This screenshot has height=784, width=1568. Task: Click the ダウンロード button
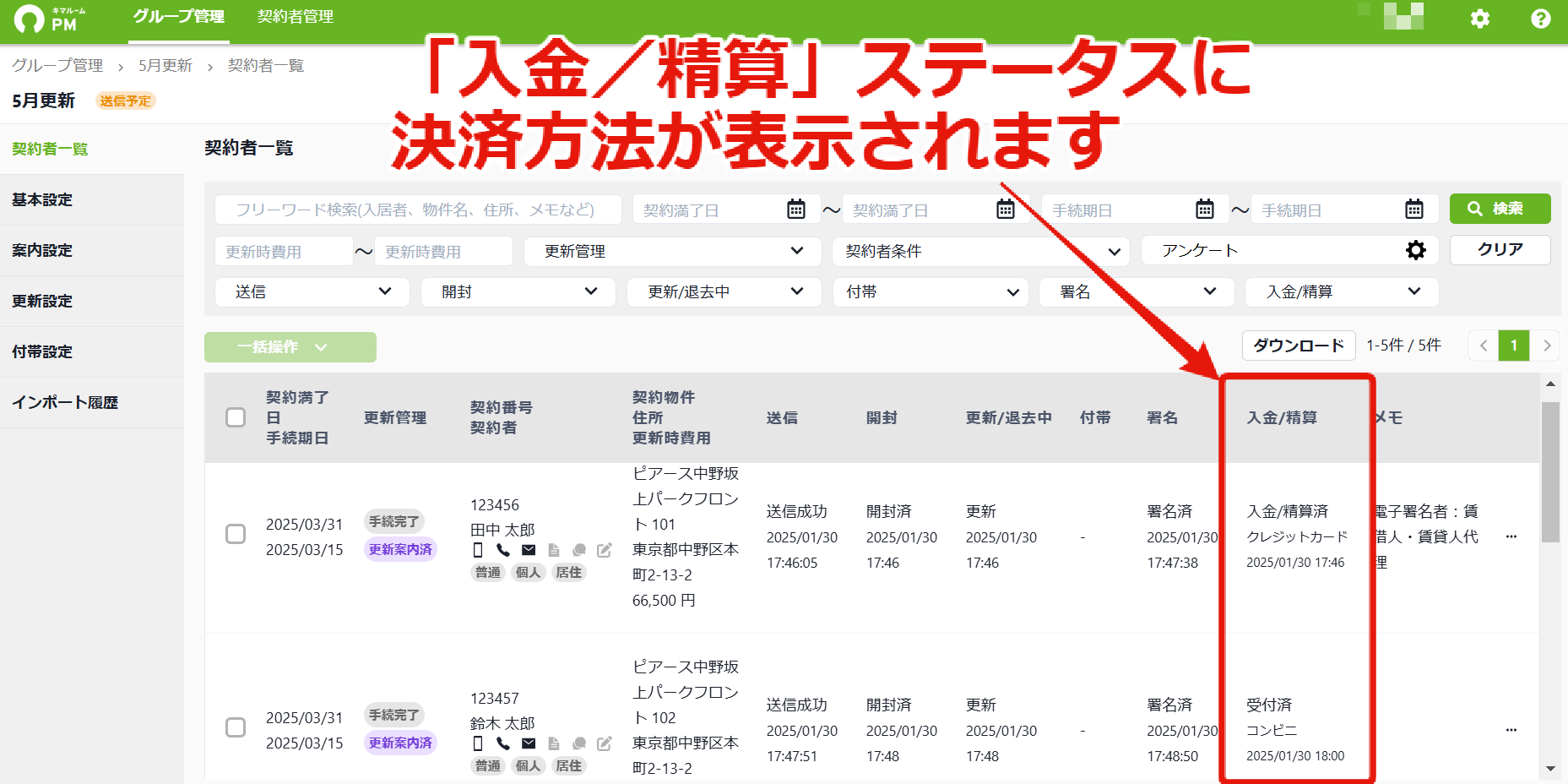pos(1299,345)
